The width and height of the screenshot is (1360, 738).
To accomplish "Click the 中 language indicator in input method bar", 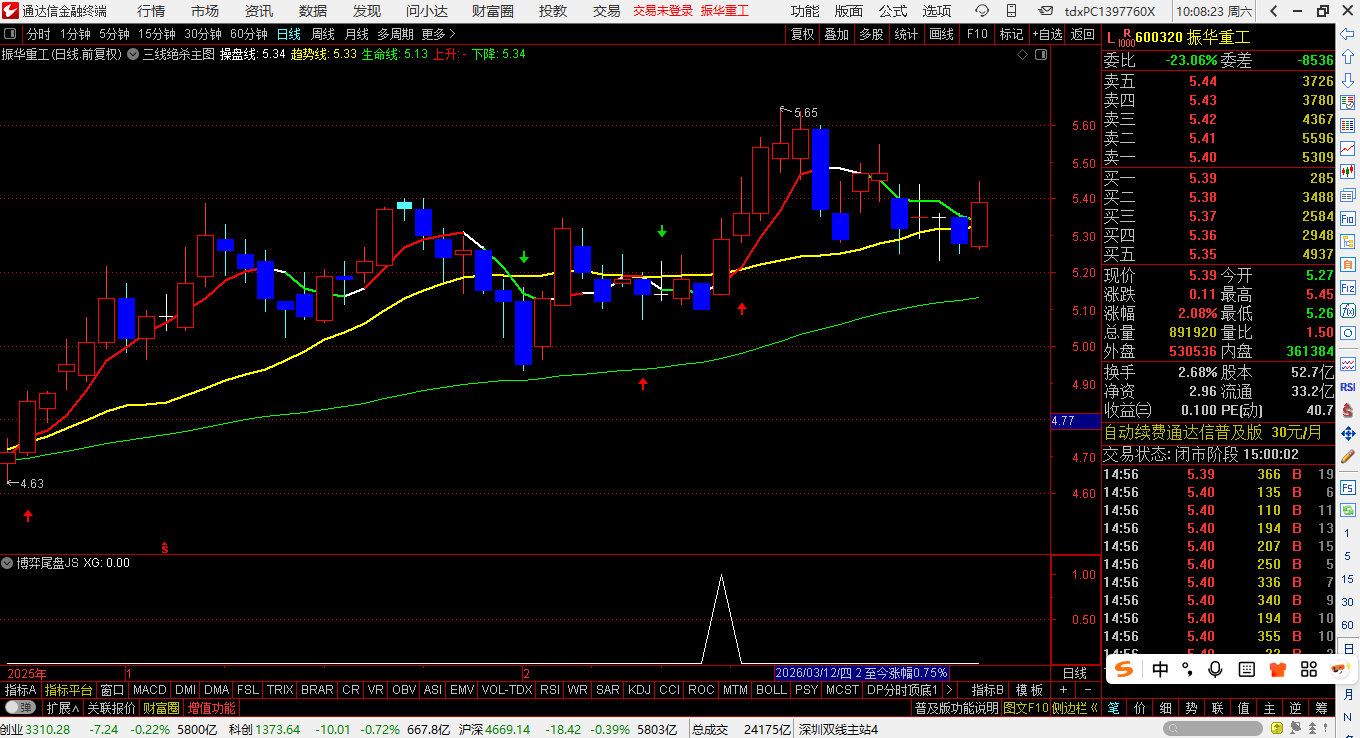I will [1160, 668].
